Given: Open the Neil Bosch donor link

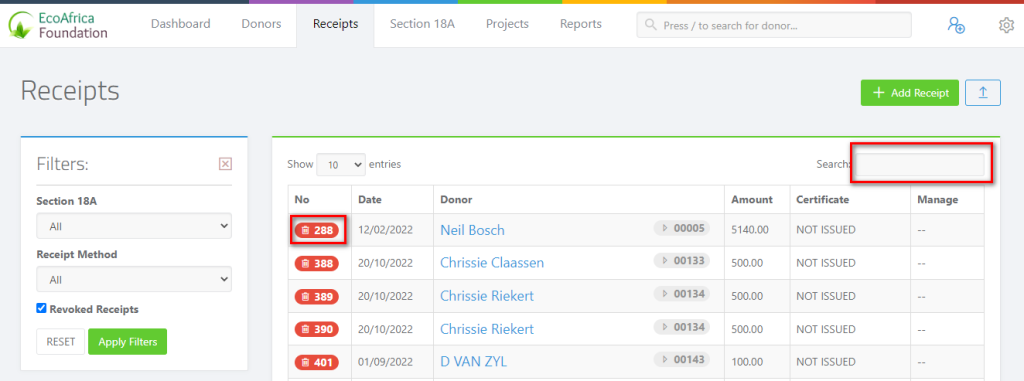Looking at the screenshot, I should tap(472, 230).
